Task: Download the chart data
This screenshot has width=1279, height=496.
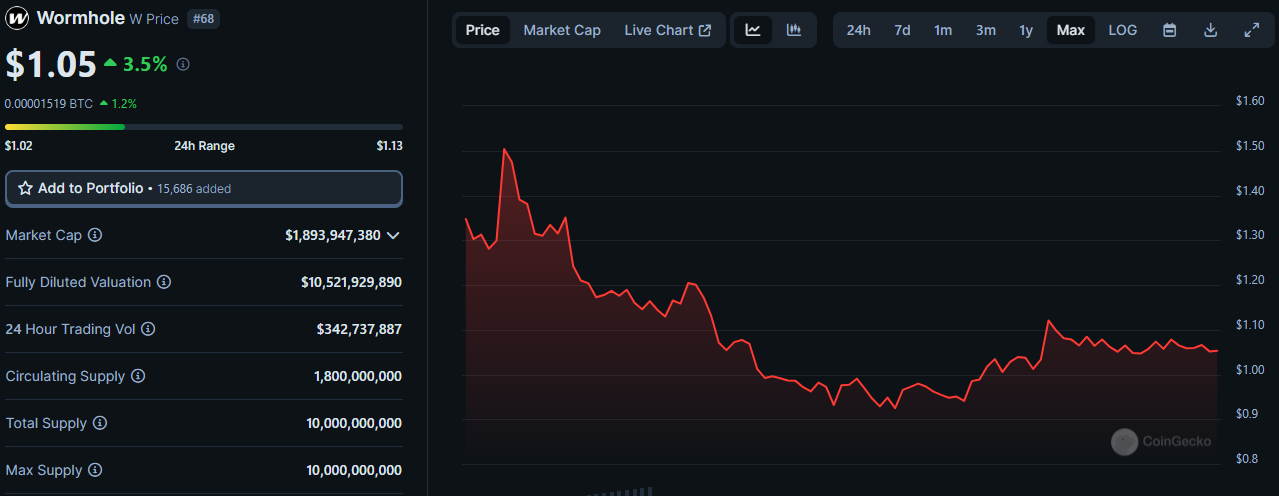Action: point(1210,30)
